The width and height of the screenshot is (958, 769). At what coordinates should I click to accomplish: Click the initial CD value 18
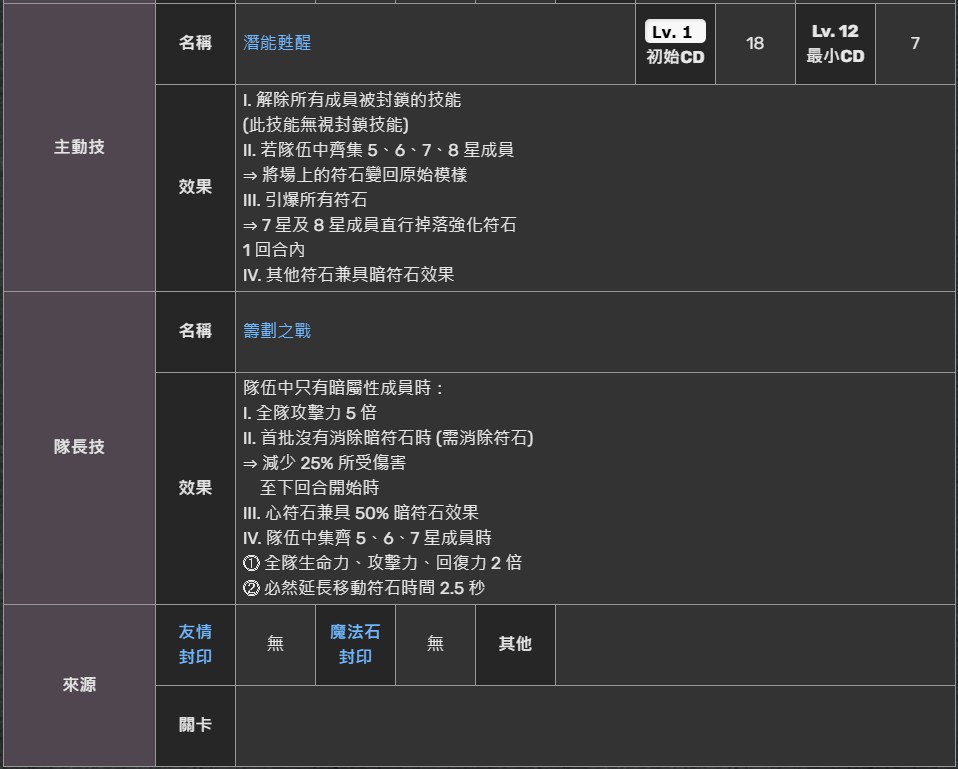755,43
